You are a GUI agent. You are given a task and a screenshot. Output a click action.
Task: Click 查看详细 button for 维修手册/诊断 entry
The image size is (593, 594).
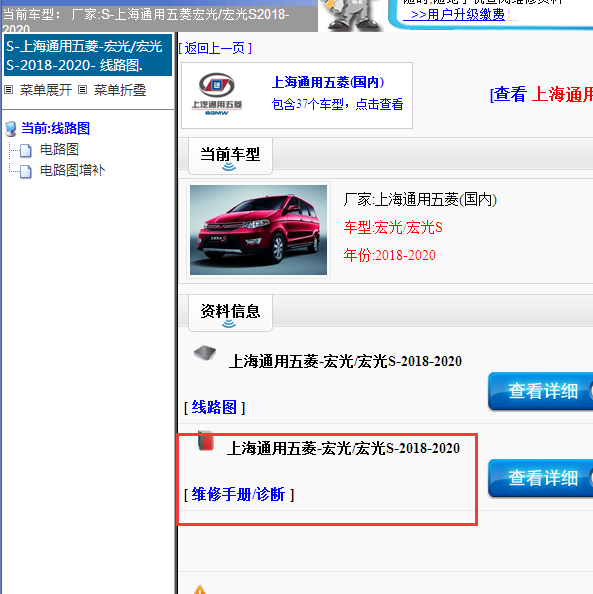541,478
